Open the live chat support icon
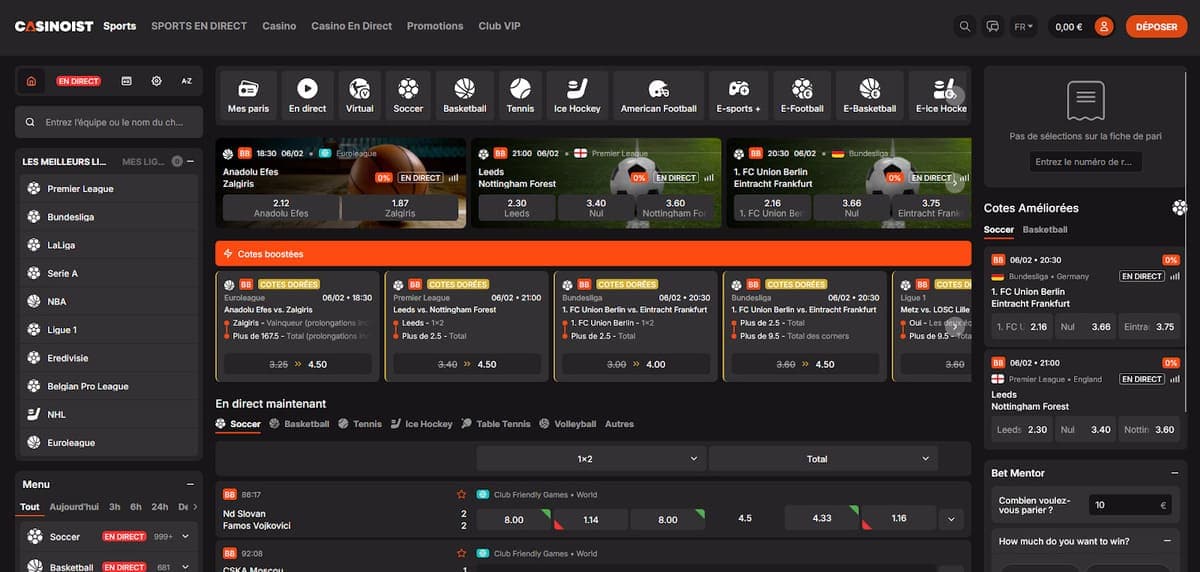The height and width of the screenshot is (572, 1200). coord(993,27)
